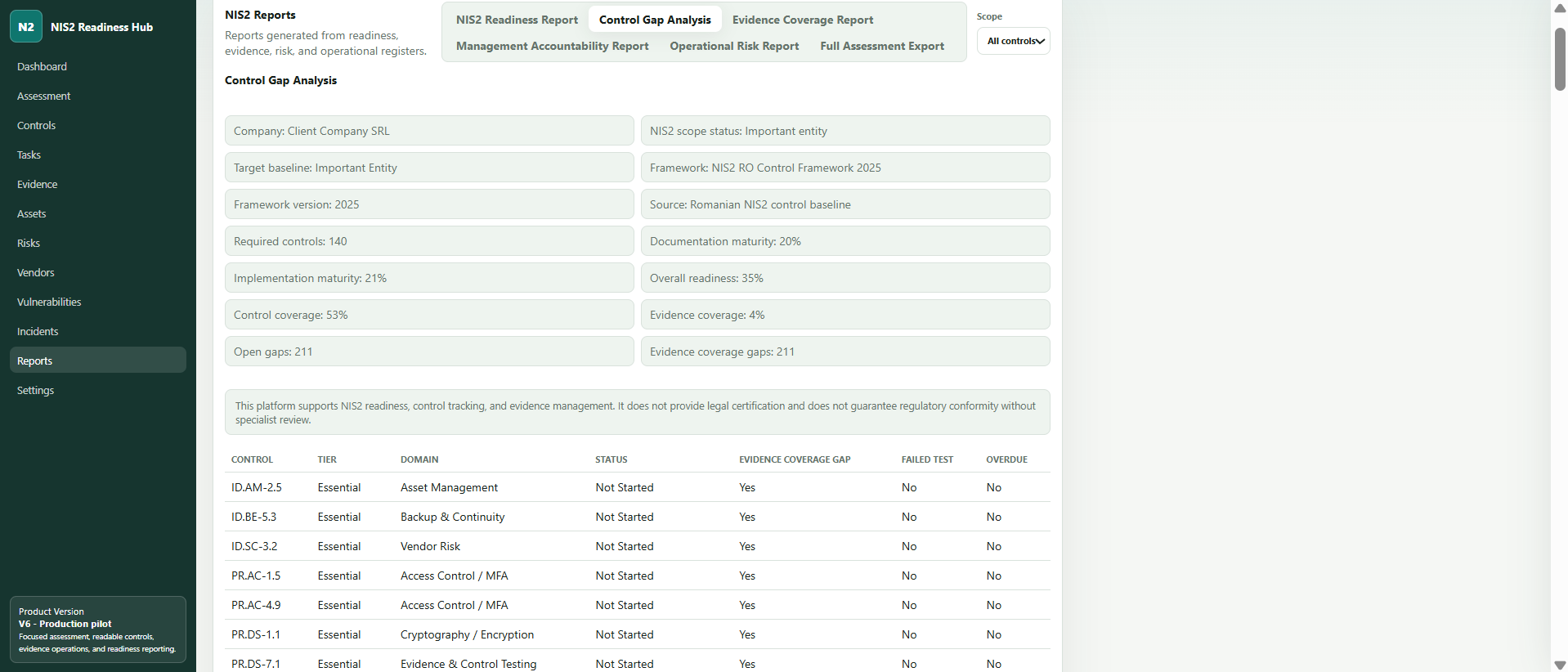1568x672 pixels.
Task: Click the Company: Client Company SRL field
Action: coord(429,131)
